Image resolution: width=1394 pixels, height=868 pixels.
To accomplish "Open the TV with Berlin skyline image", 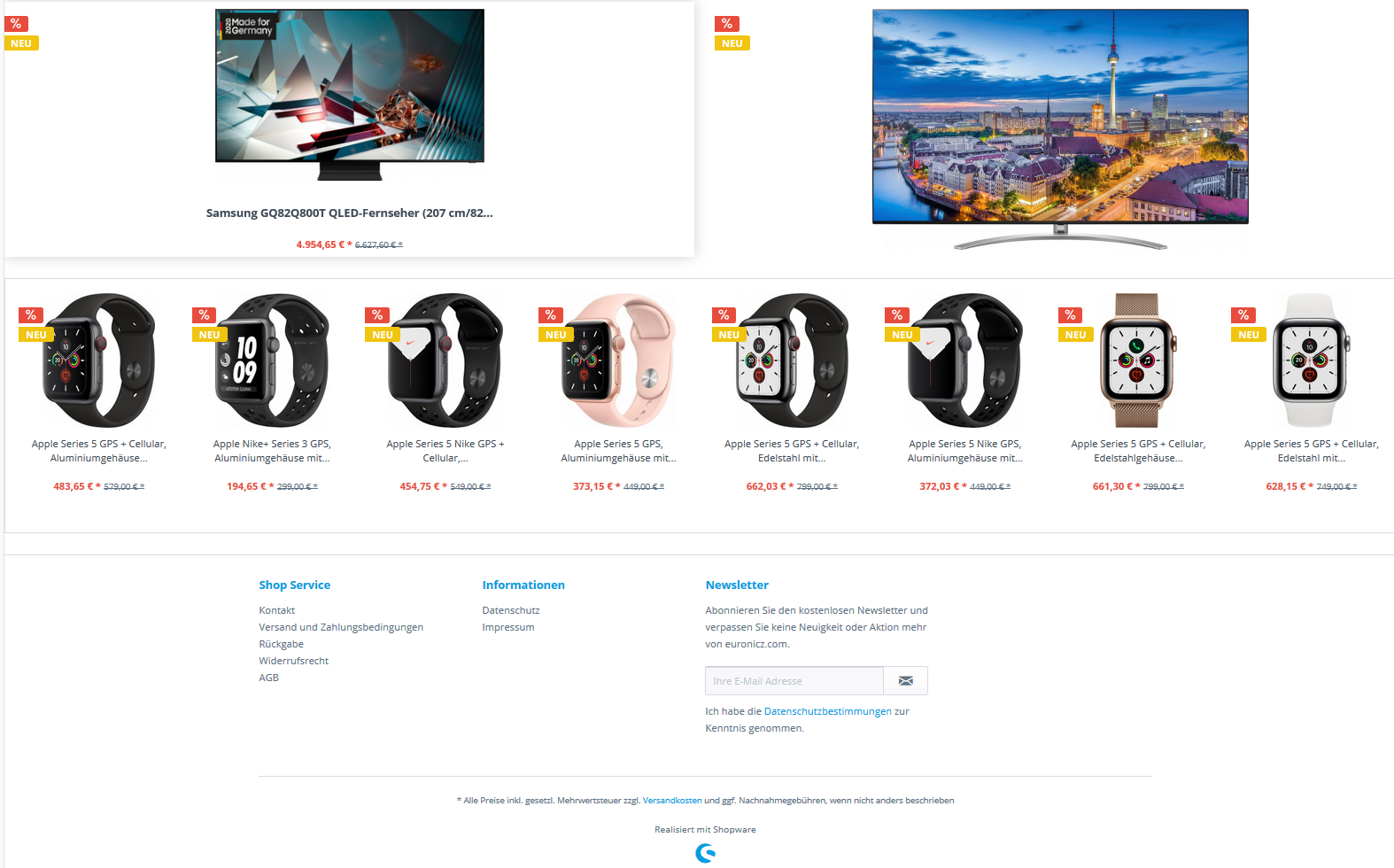I will tap(1060, 129).
